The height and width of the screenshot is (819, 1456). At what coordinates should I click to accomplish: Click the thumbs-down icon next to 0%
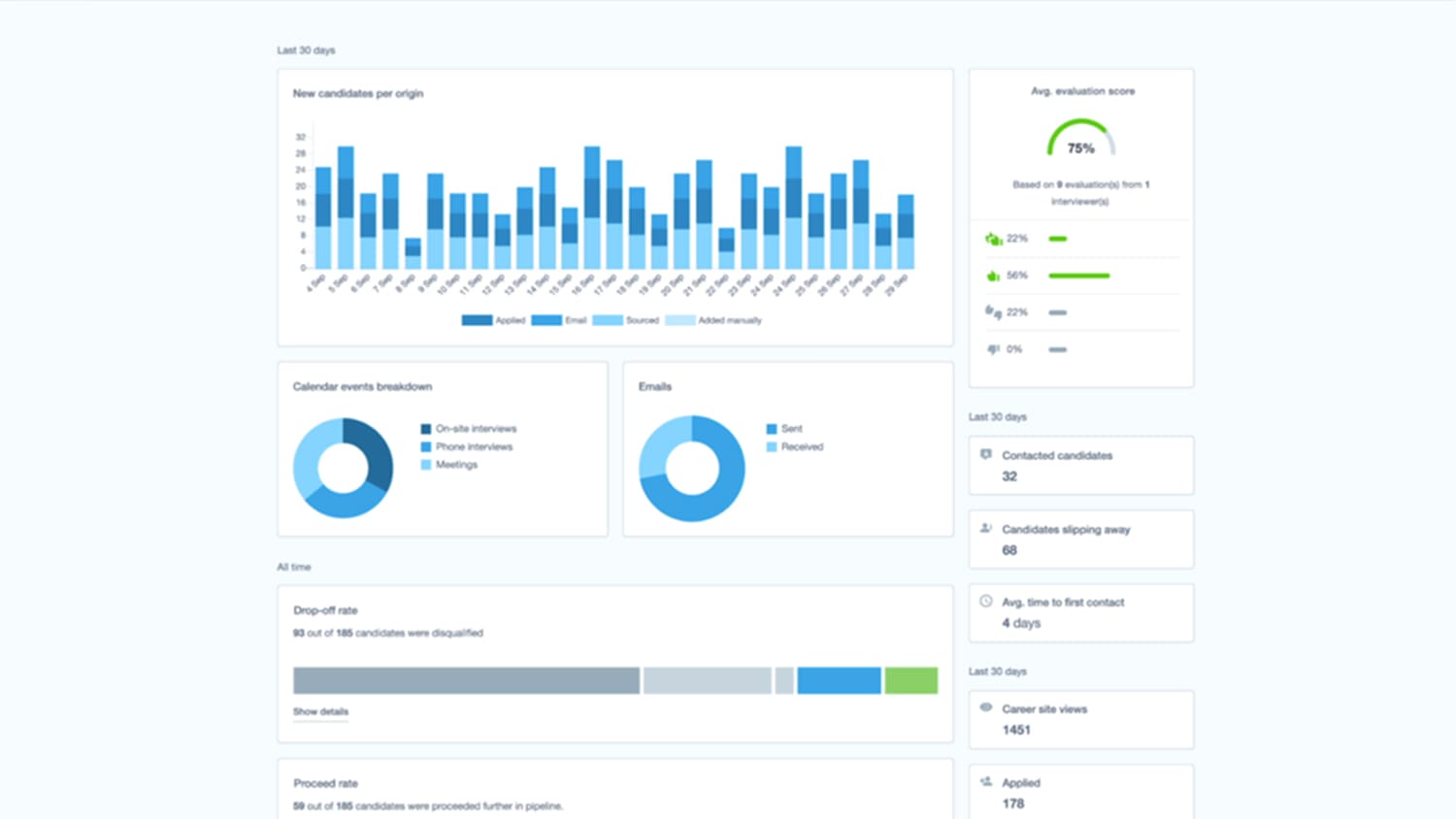click(x=992, y=349)
